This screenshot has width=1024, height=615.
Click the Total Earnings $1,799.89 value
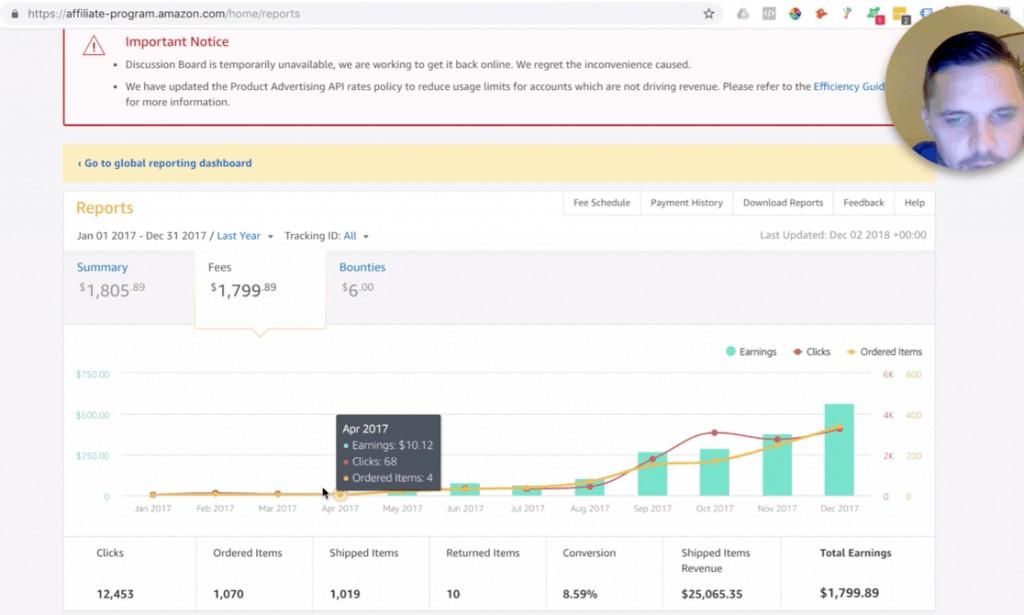(x=849, y=593)
